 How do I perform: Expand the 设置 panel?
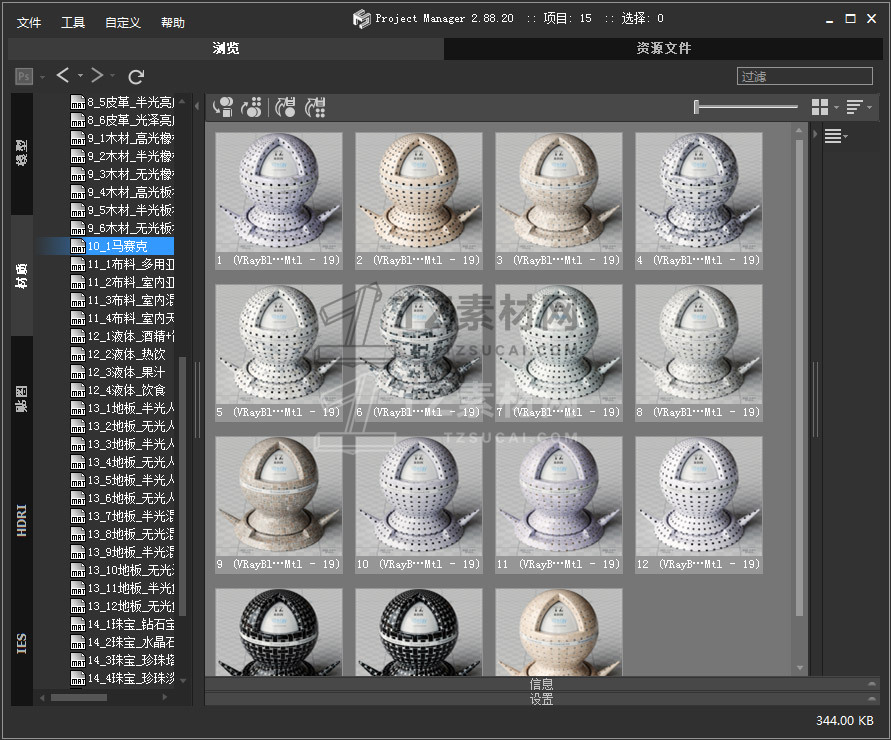pos(541,700)
